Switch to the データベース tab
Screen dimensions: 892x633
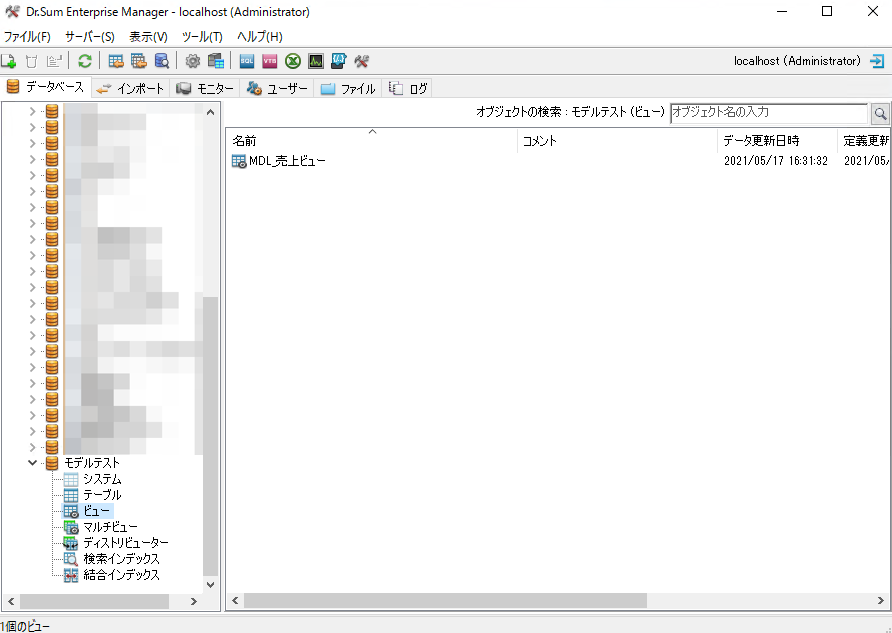click(x=45, y=87)
